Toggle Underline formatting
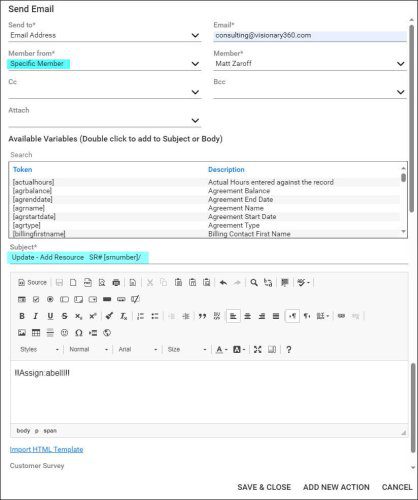This screenshot has width=418, height=500. tap(50, 316)
